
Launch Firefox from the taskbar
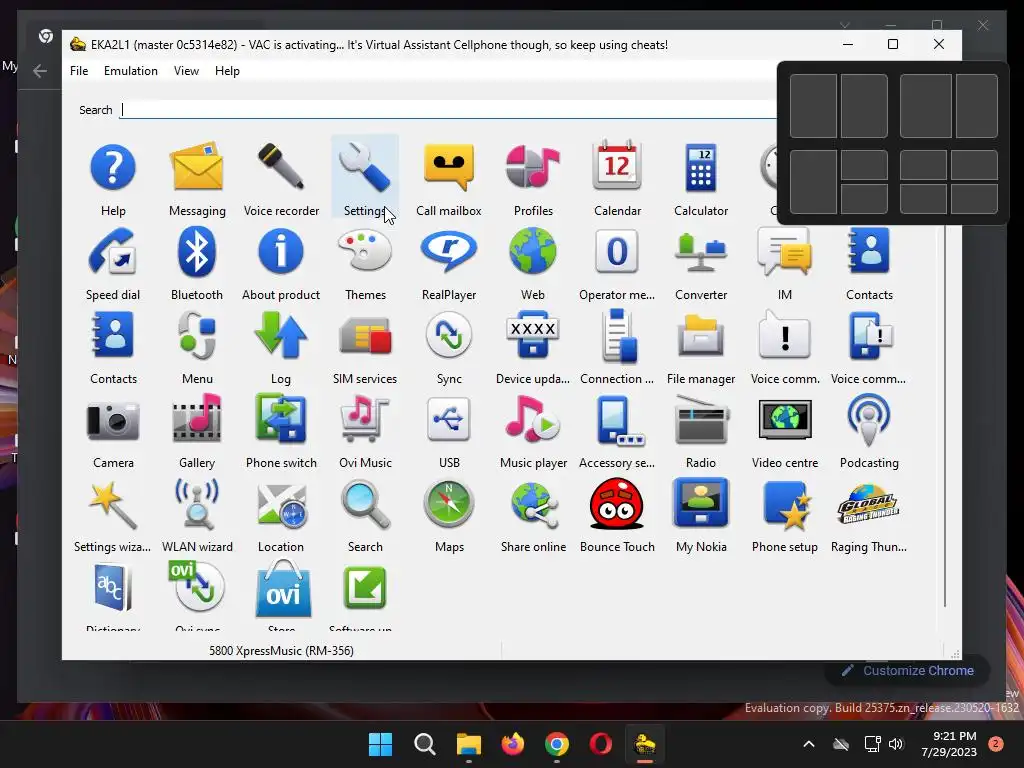pos(513,744)
